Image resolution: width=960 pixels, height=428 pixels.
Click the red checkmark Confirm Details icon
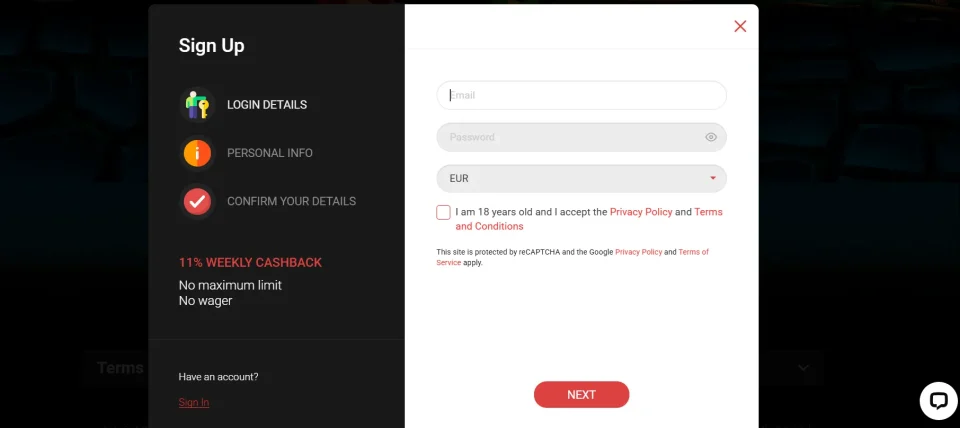197,201
